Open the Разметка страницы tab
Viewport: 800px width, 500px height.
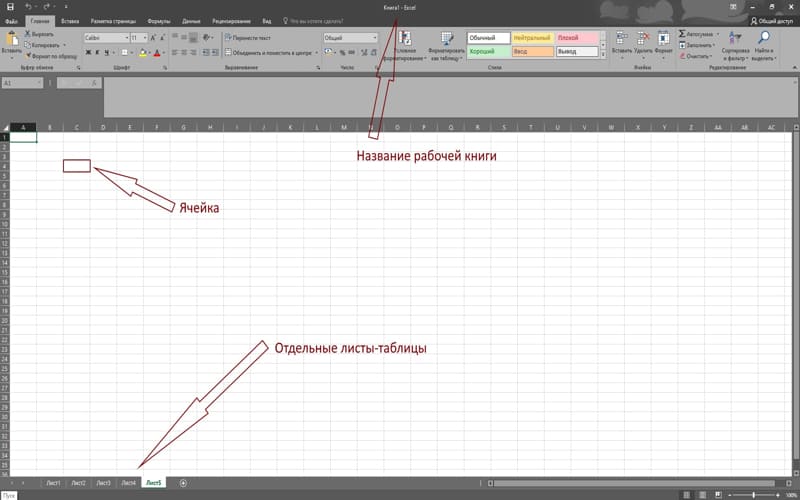113,21
